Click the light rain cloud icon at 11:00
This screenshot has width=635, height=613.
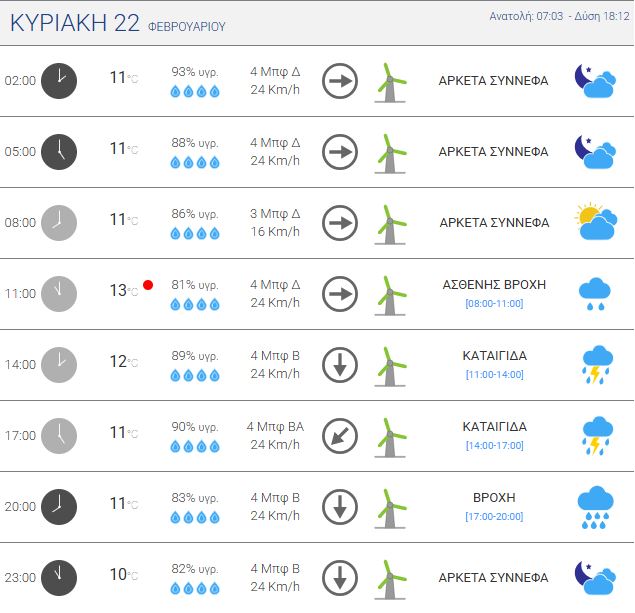[596, 293]
